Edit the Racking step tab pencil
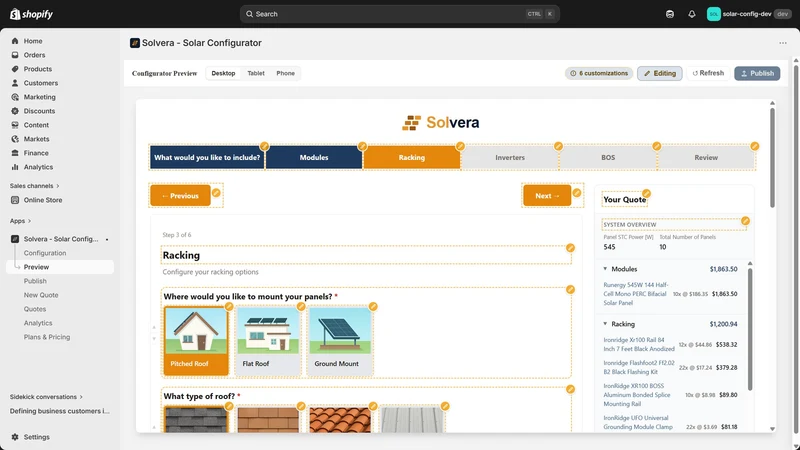The height and width of the screenshot is (450, 800). pyautogui.click(x=460, y=146)
